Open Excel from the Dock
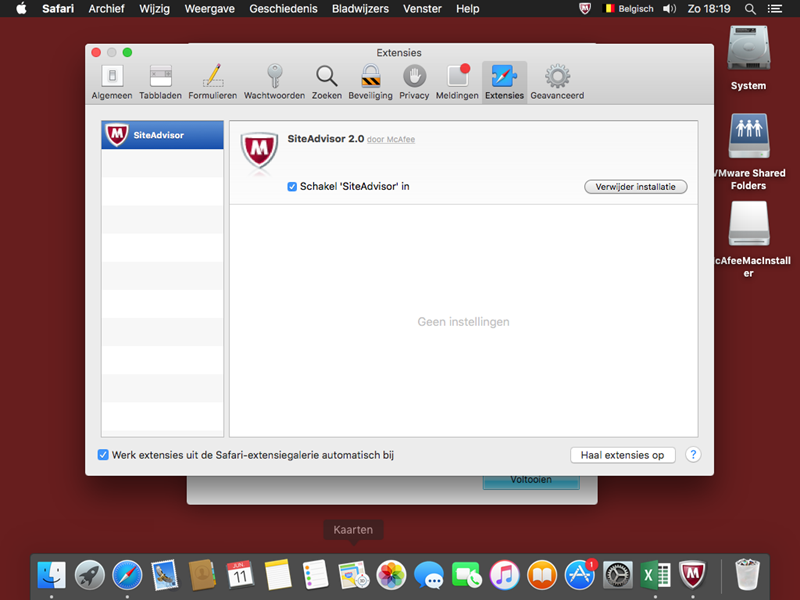The width and height of the screenshot is (800, 600). point(655,574)
